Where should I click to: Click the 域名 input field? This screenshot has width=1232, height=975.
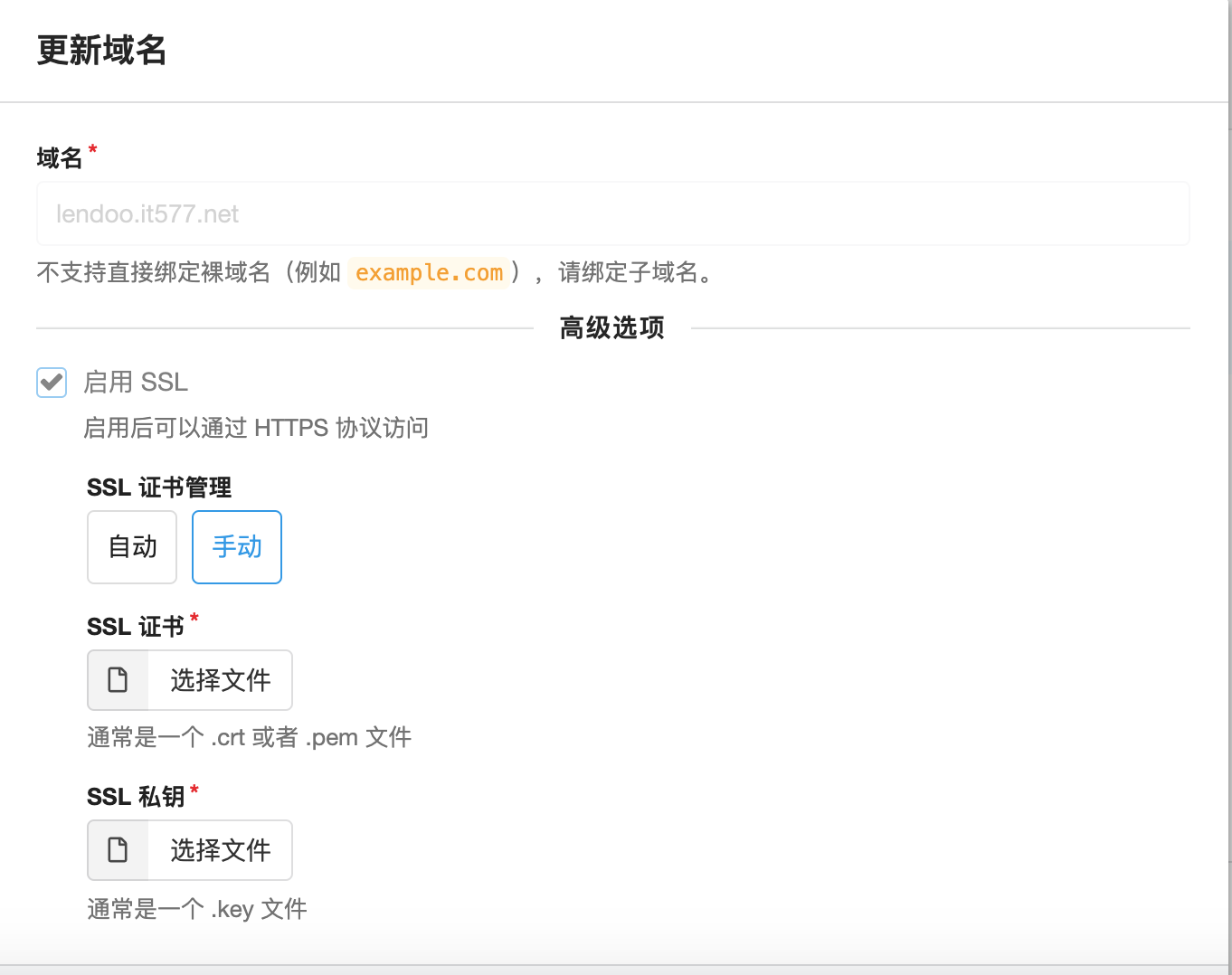pyautogui.click(x=612, y=213)
